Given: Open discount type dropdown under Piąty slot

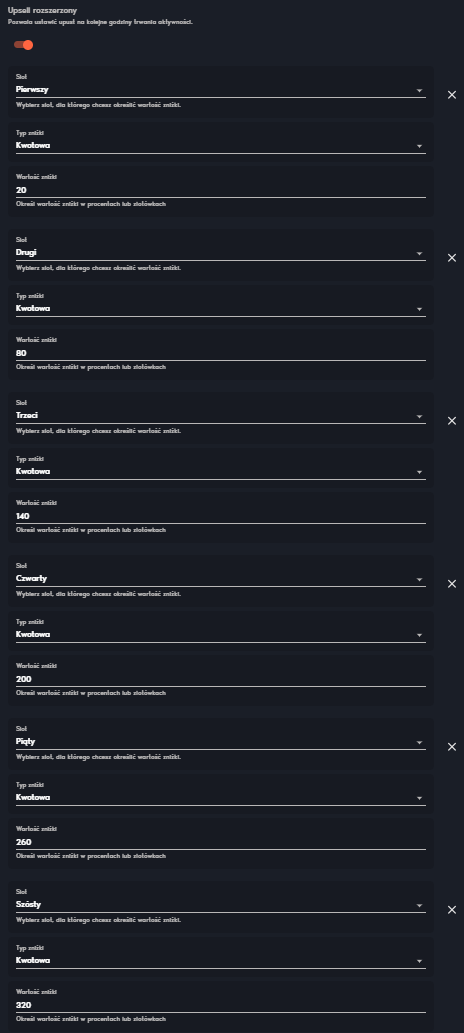Looking at the screenshot, I should click(221, 797).
